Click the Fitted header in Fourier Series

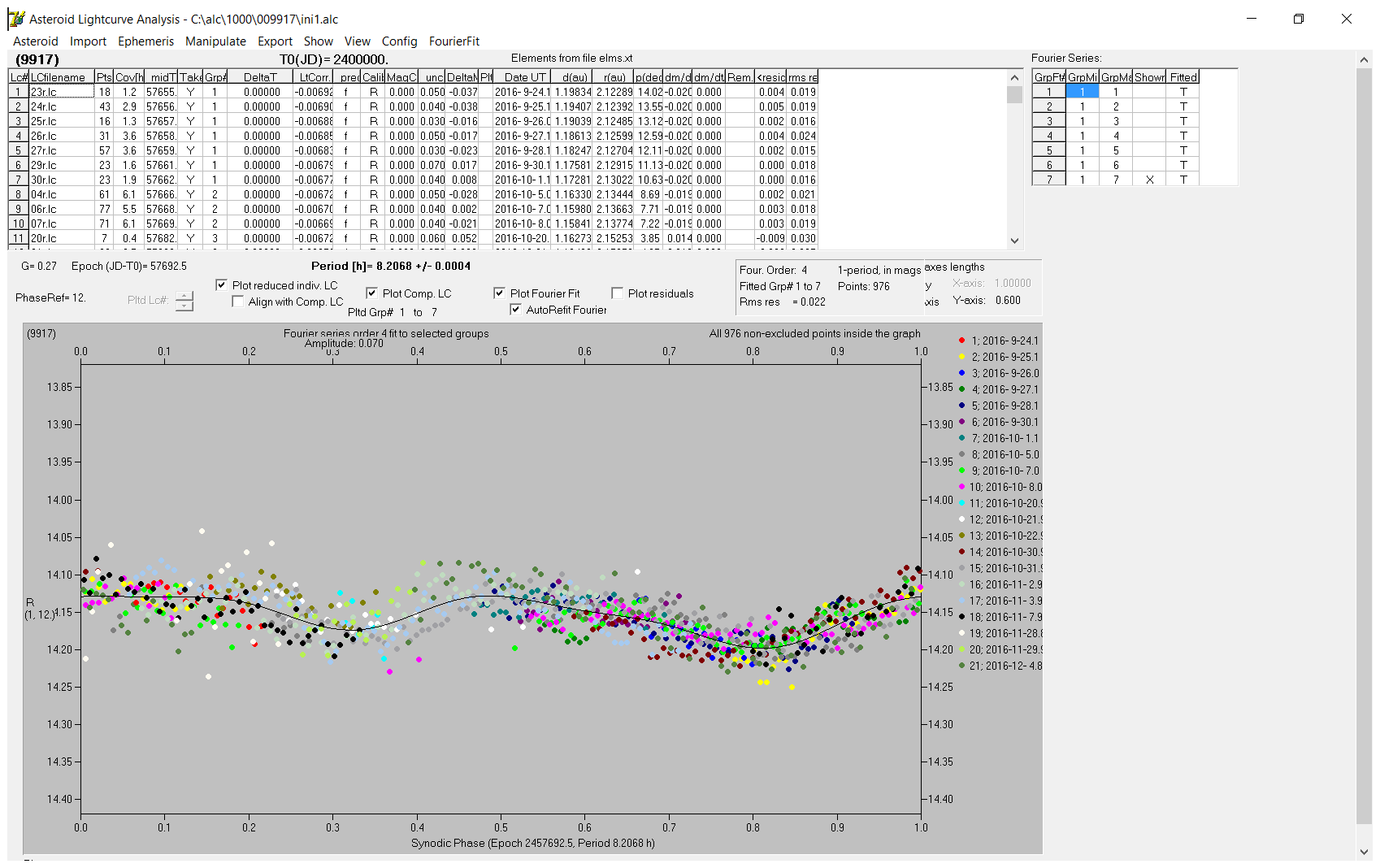click(1183, 77)
